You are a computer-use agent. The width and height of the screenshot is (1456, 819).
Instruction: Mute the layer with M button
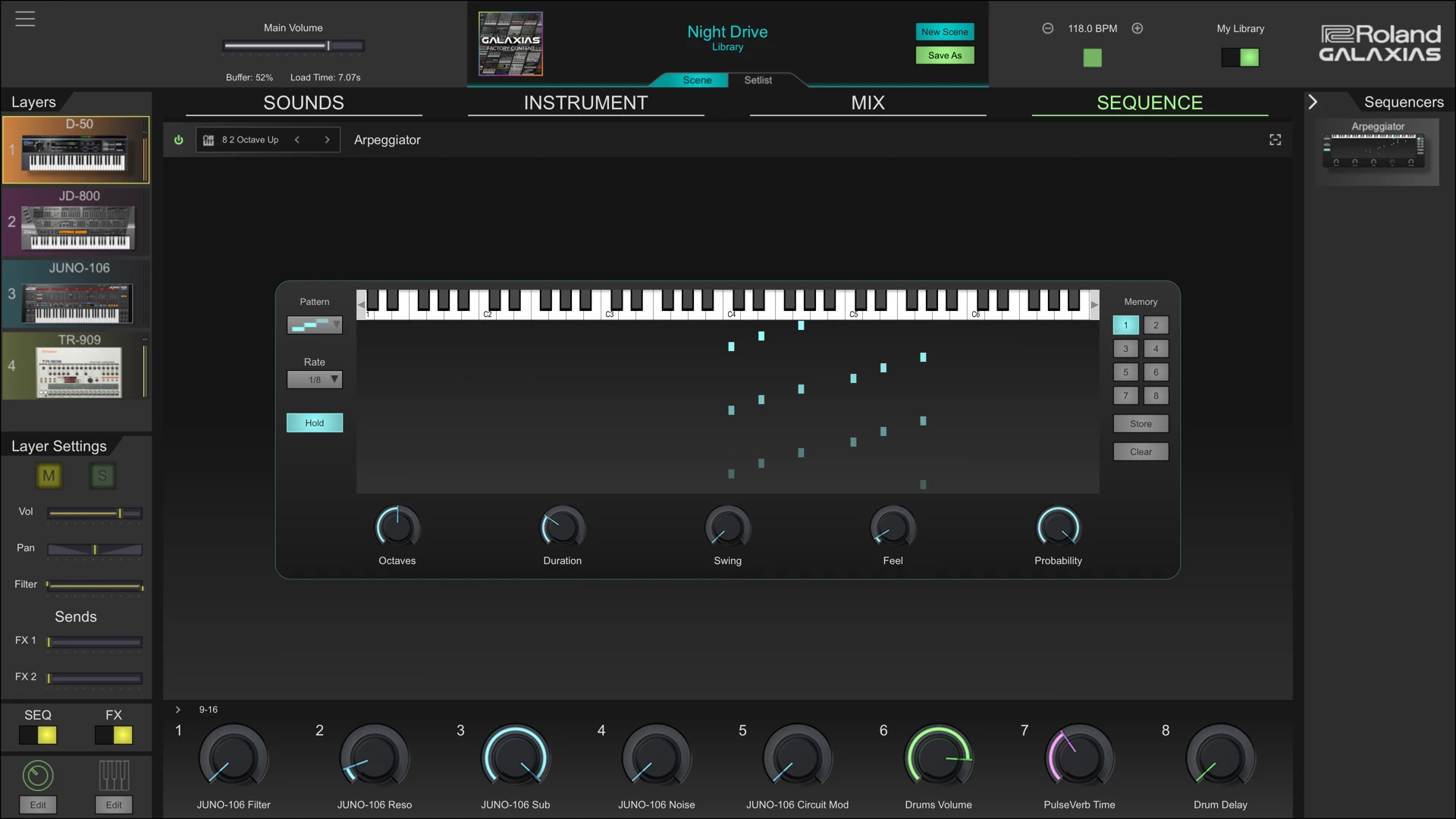(49, 476)
